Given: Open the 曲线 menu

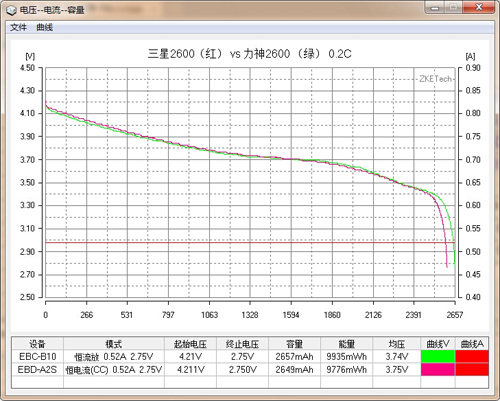Looking at the screenshot, I should [x=44, y=27].
